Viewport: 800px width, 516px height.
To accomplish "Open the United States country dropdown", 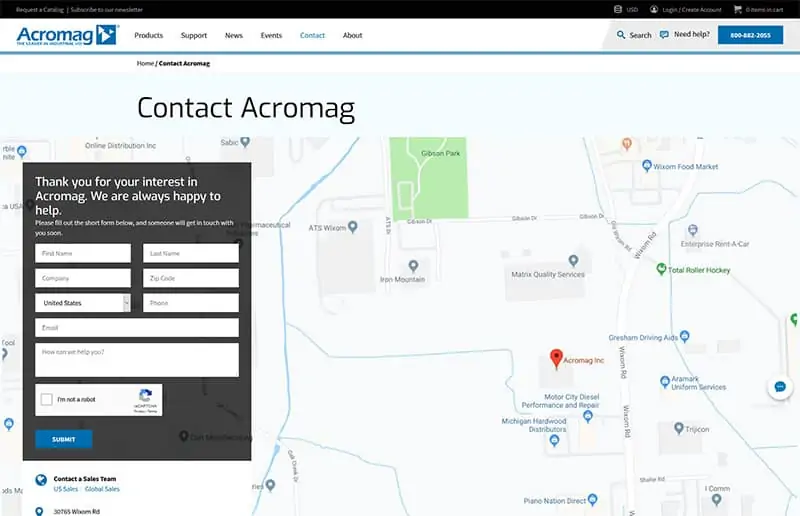I will click(83, 303).
